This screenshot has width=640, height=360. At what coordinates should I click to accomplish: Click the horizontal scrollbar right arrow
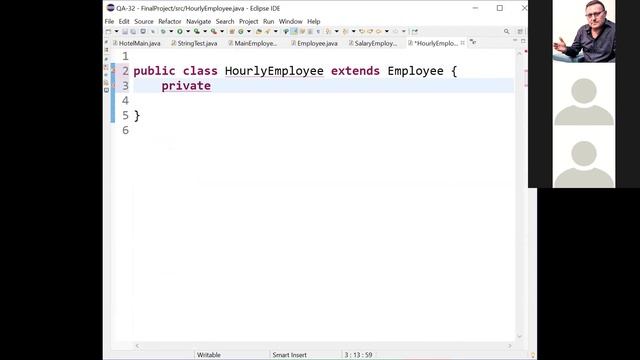click(509, 346)
